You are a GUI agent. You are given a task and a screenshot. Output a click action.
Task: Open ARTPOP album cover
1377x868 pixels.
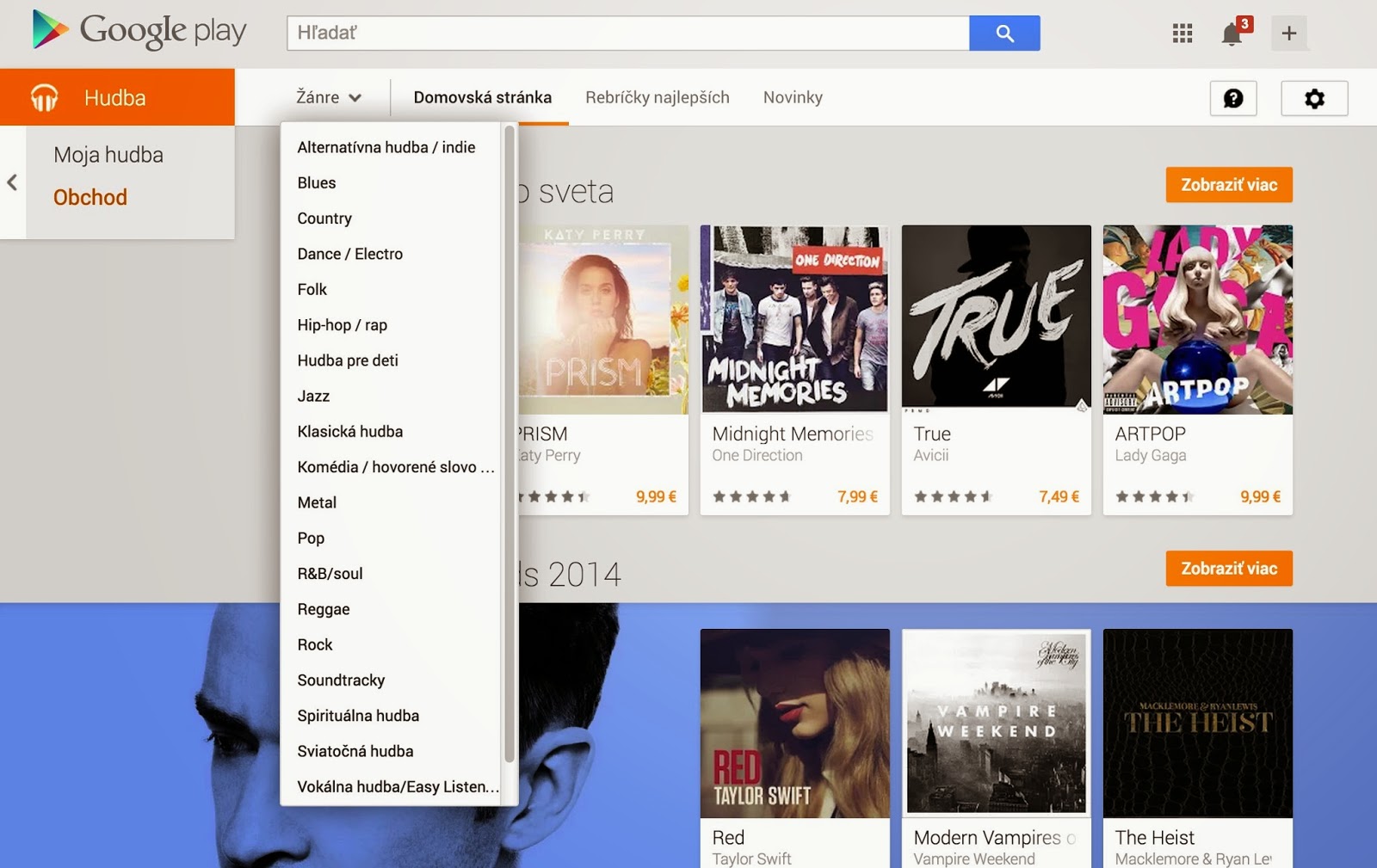[1198, 320]
